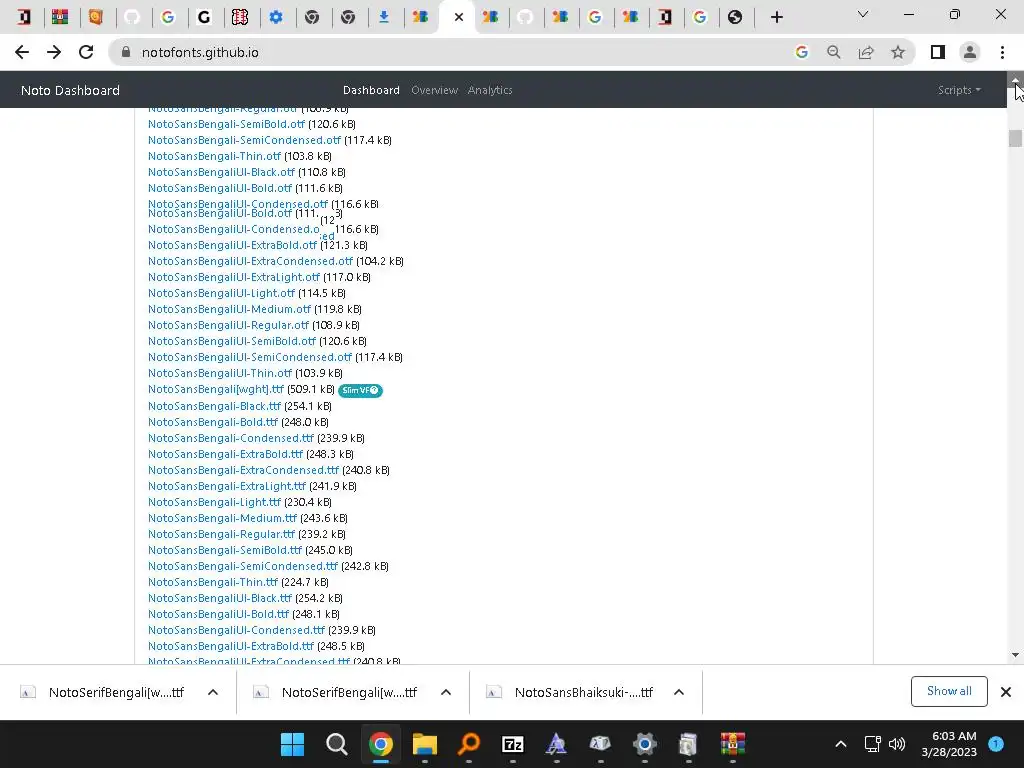Open the Chrome profile avatar
The height and width of the screenshot is (768, 1024).
(970, 52)
